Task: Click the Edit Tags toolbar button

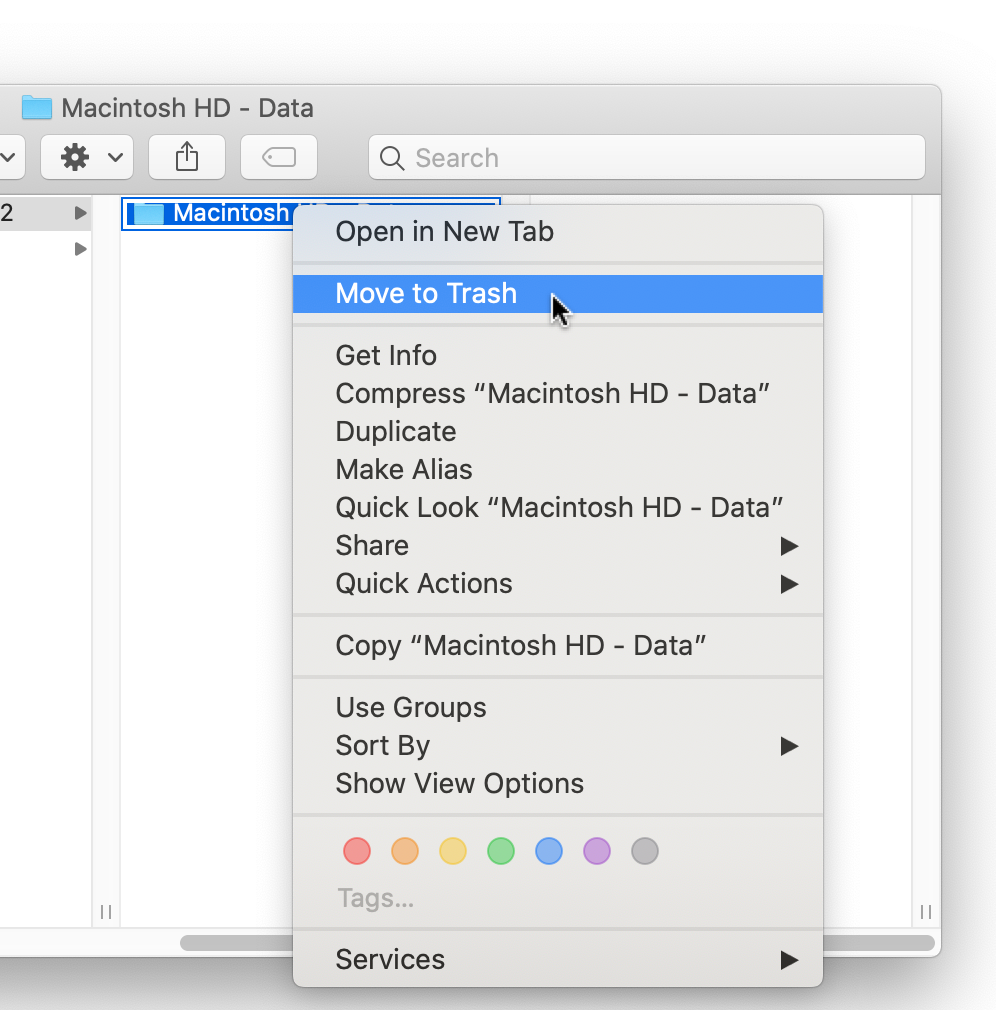Action: tap(279, 157)
